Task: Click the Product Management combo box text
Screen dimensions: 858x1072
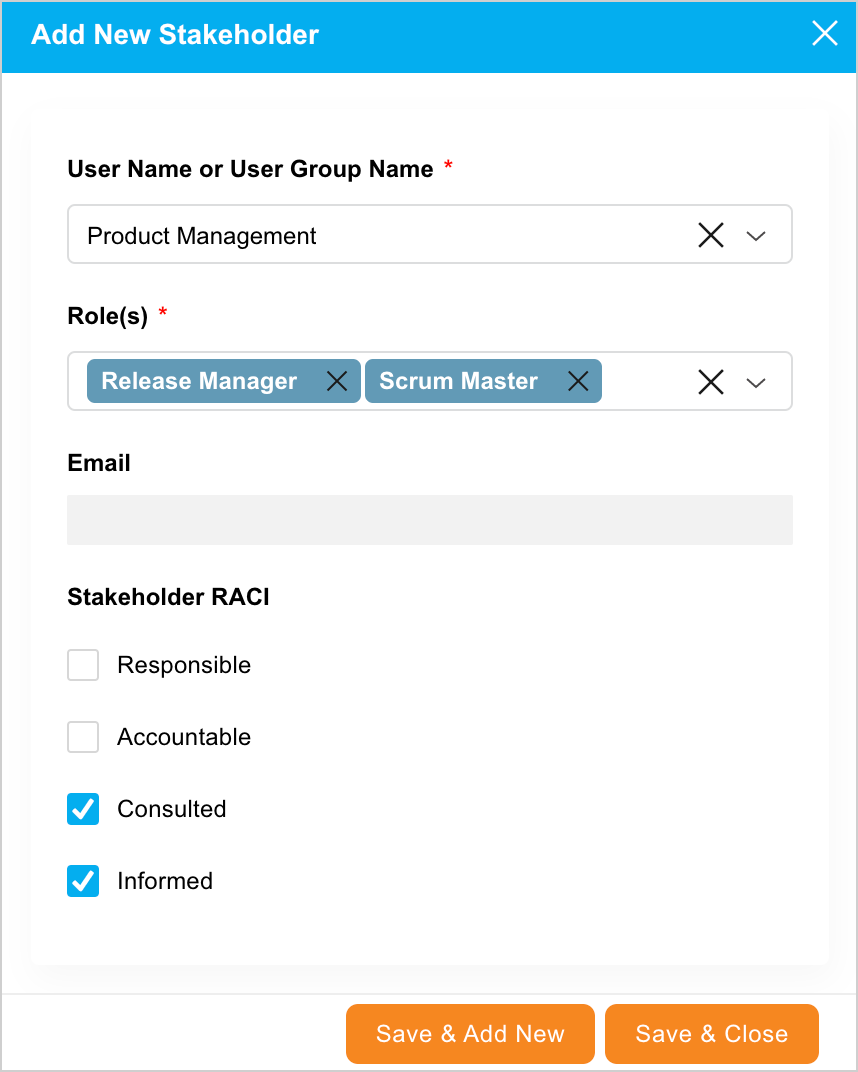Action: [202, 236]
